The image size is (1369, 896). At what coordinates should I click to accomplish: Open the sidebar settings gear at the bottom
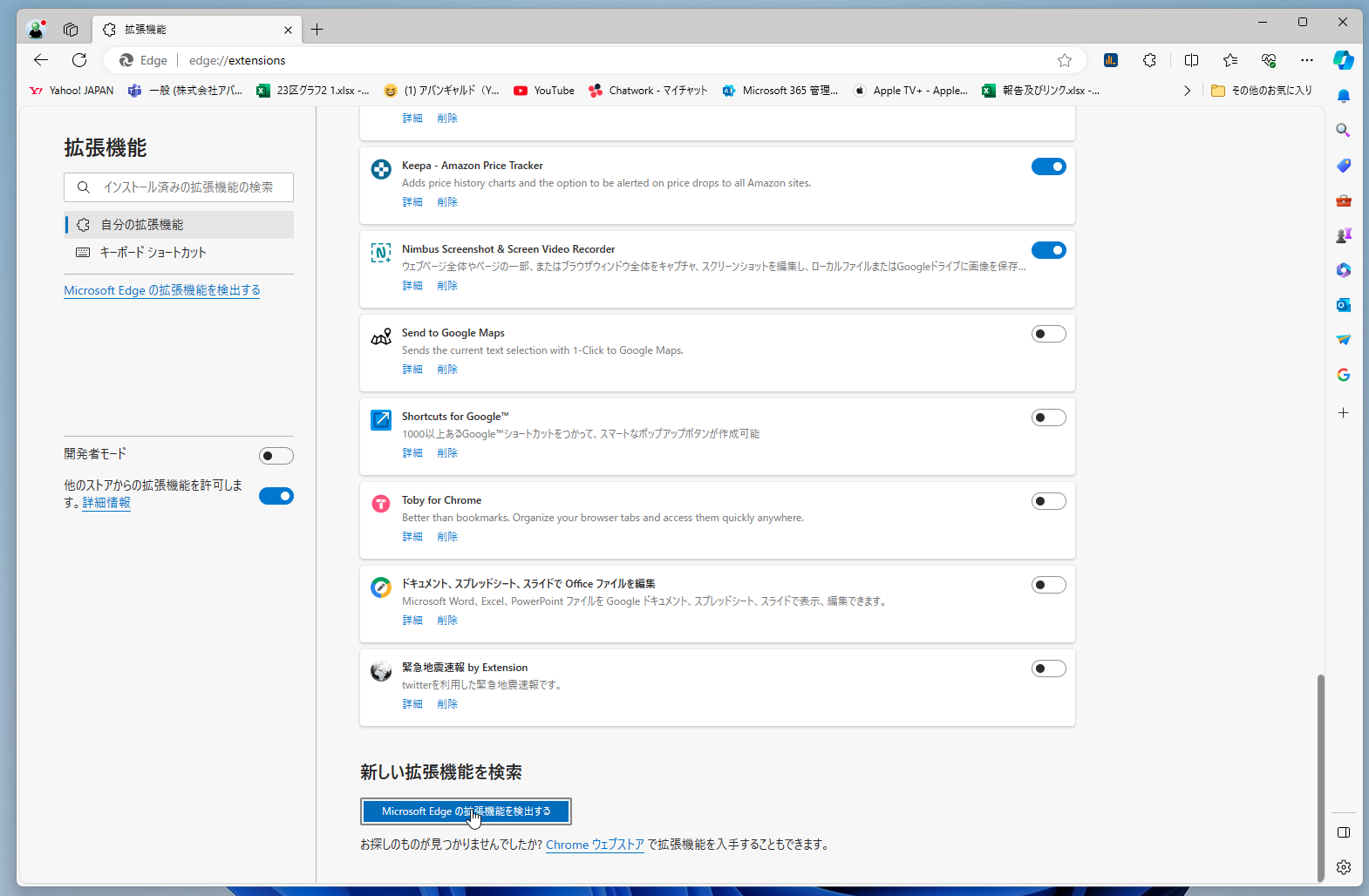coord(1344,867)
